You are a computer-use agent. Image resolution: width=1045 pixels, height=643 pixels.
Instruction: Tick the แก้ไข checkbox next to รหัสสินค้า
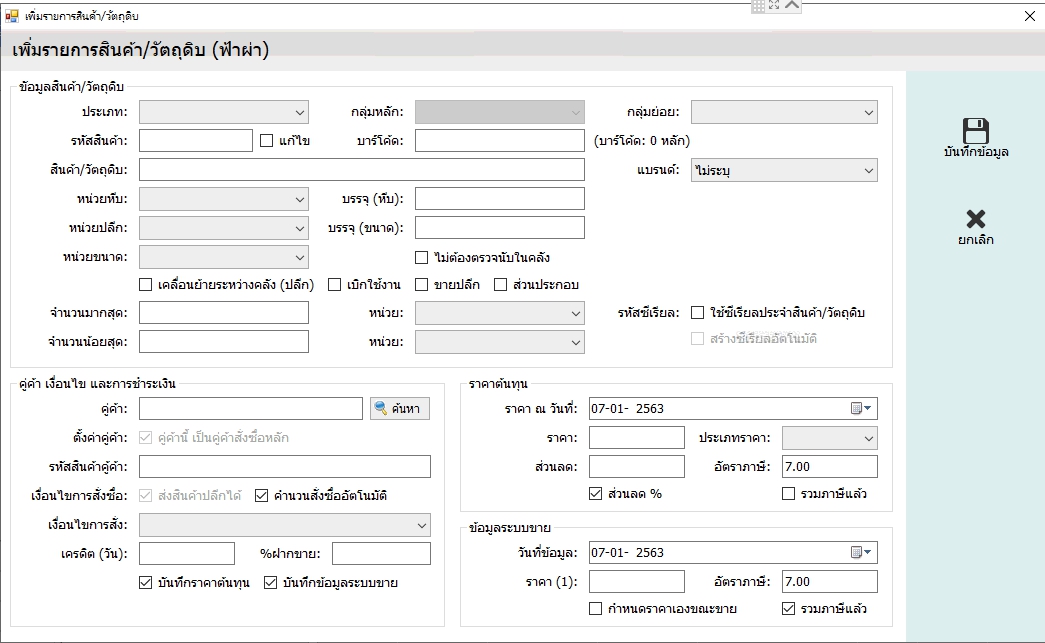tap(267, 141)
